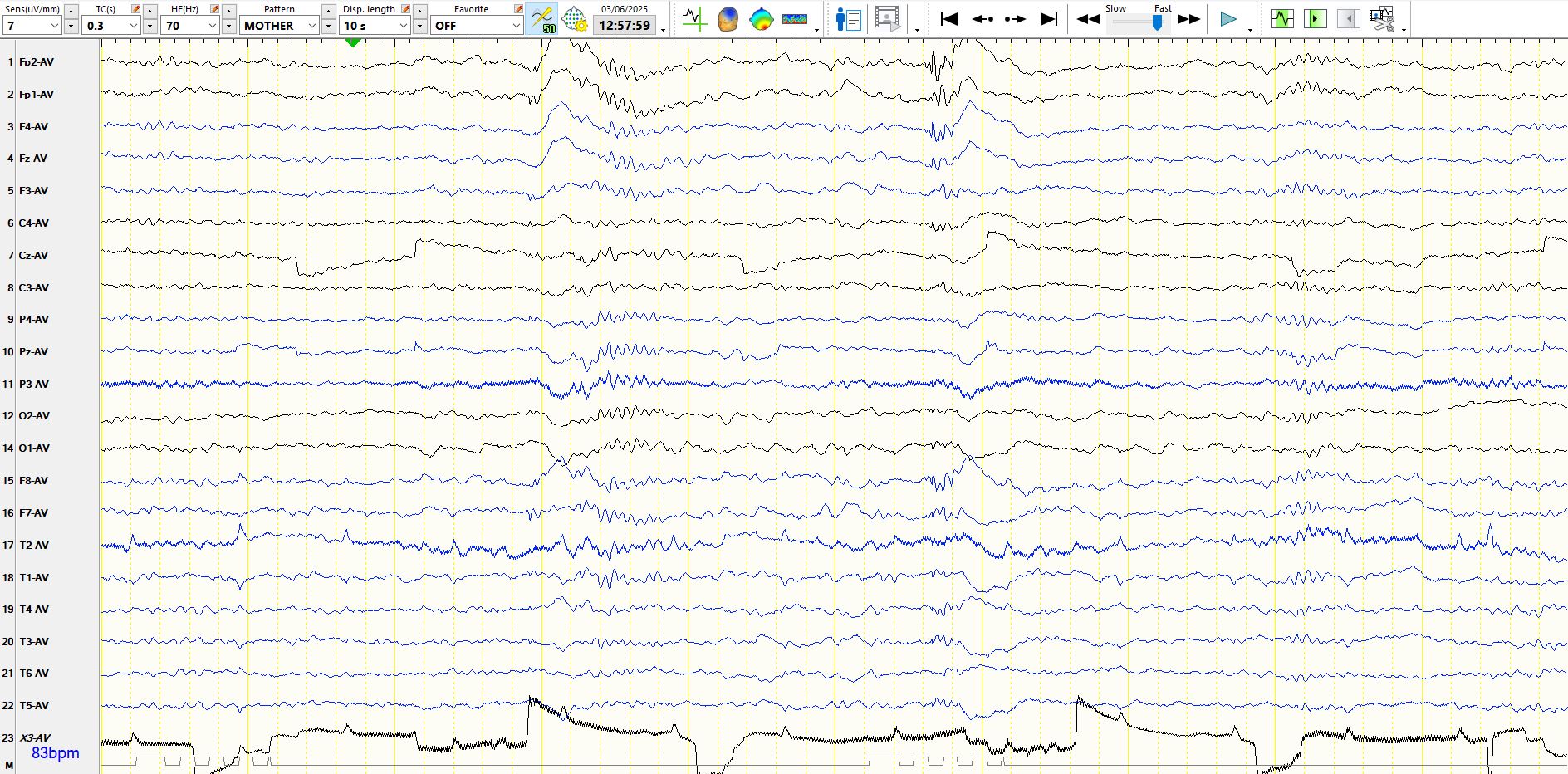Select the T2-AV channel label

pyautogui.click(x=33, y=546)
